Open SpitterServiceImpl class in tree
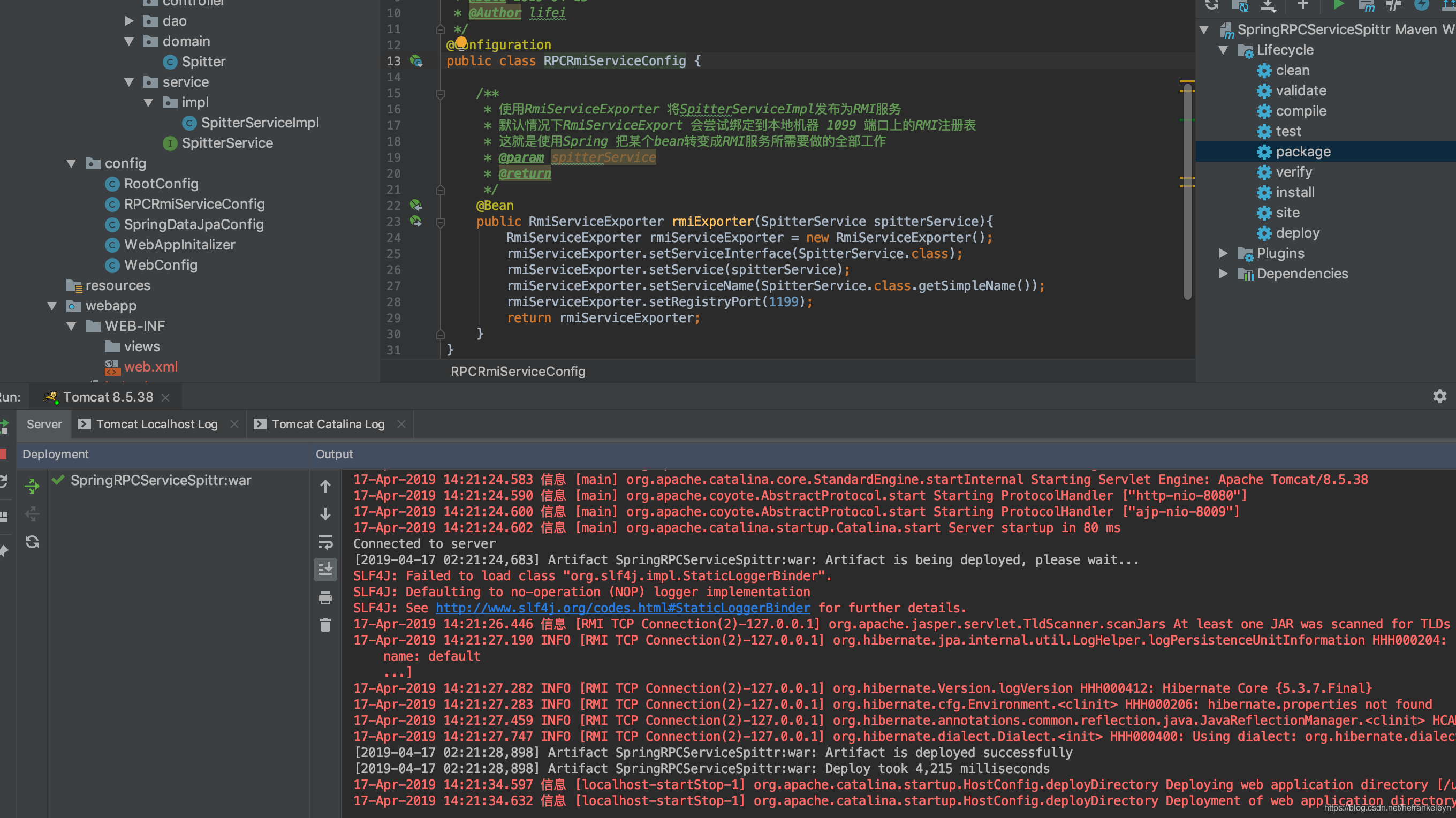 pyautogui.click(x=260, y=123)
